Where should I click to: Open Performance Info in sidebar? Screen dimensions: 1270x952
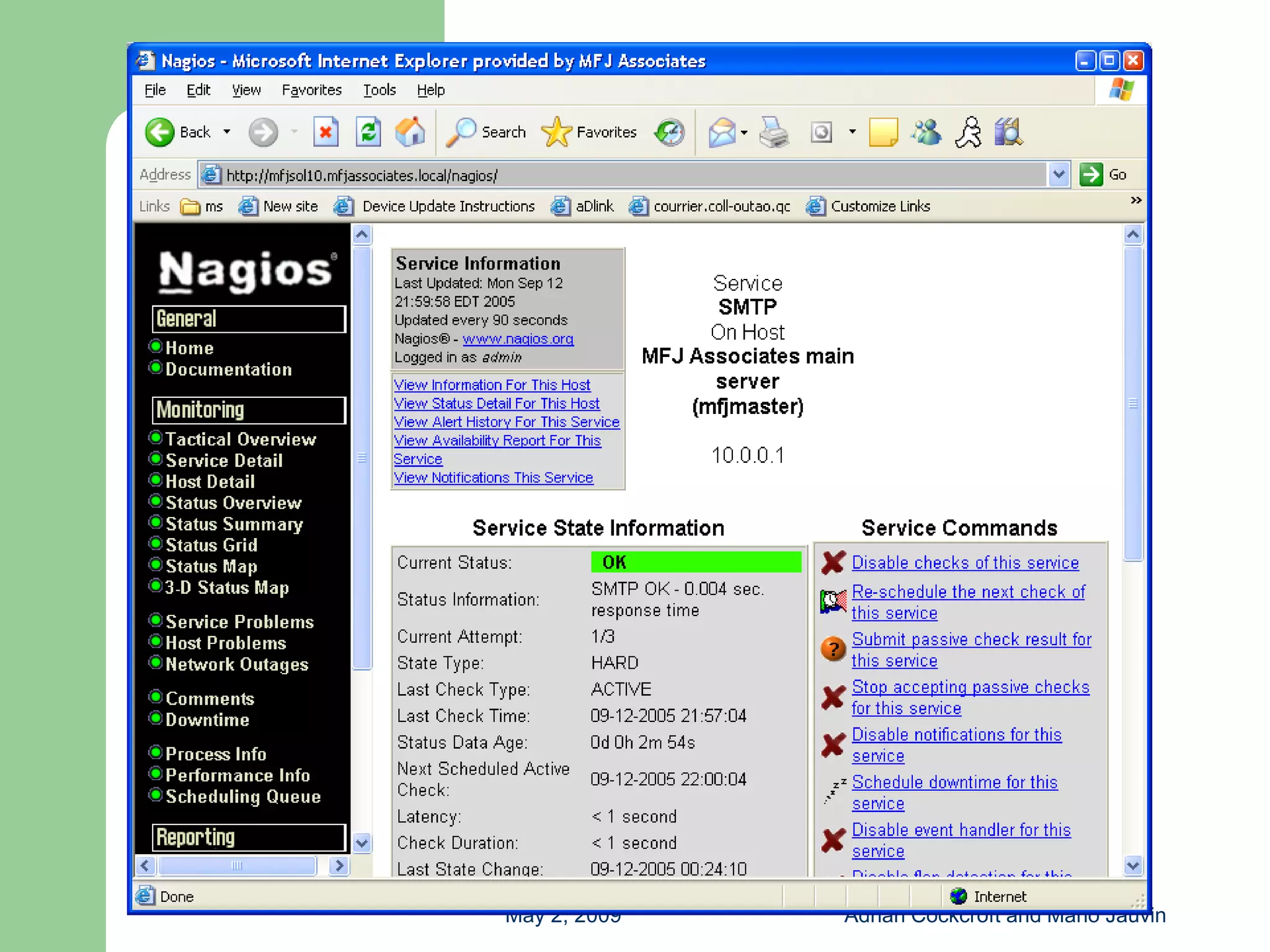(x=238, y=775)
